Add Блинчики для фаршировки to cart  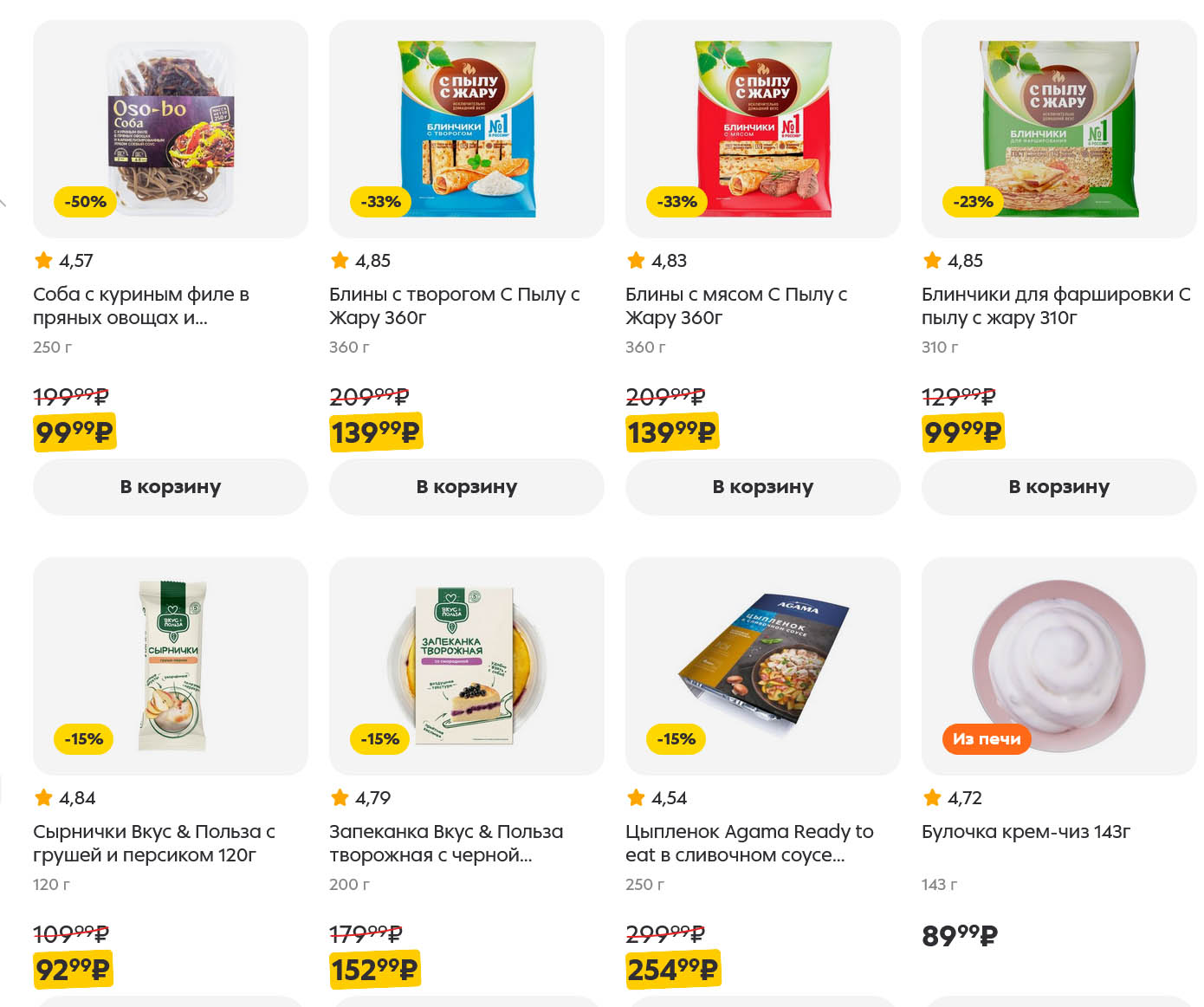pos(1058,487)
